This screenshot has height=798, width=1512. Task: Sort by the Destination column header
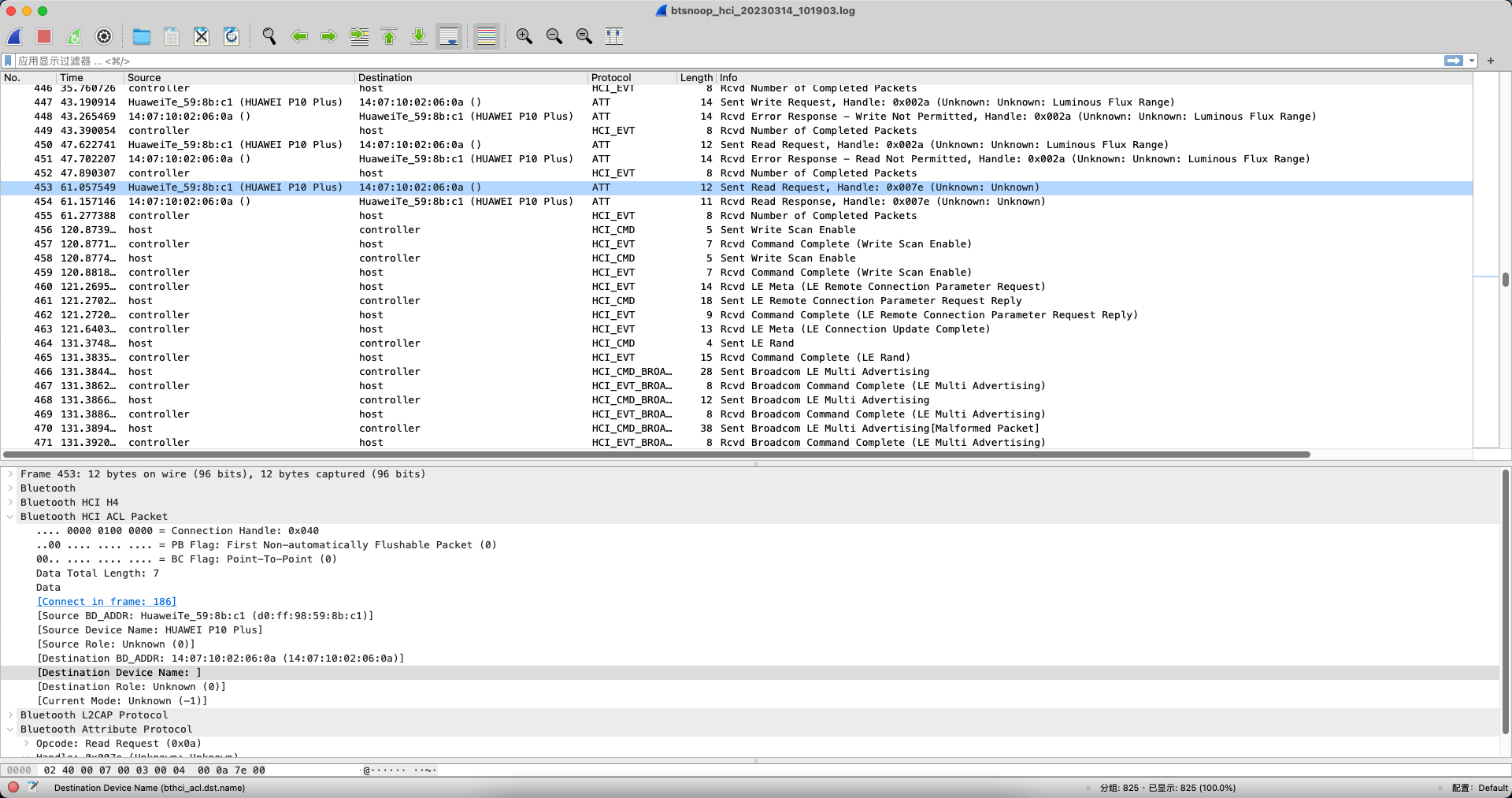tap(471, 77)
